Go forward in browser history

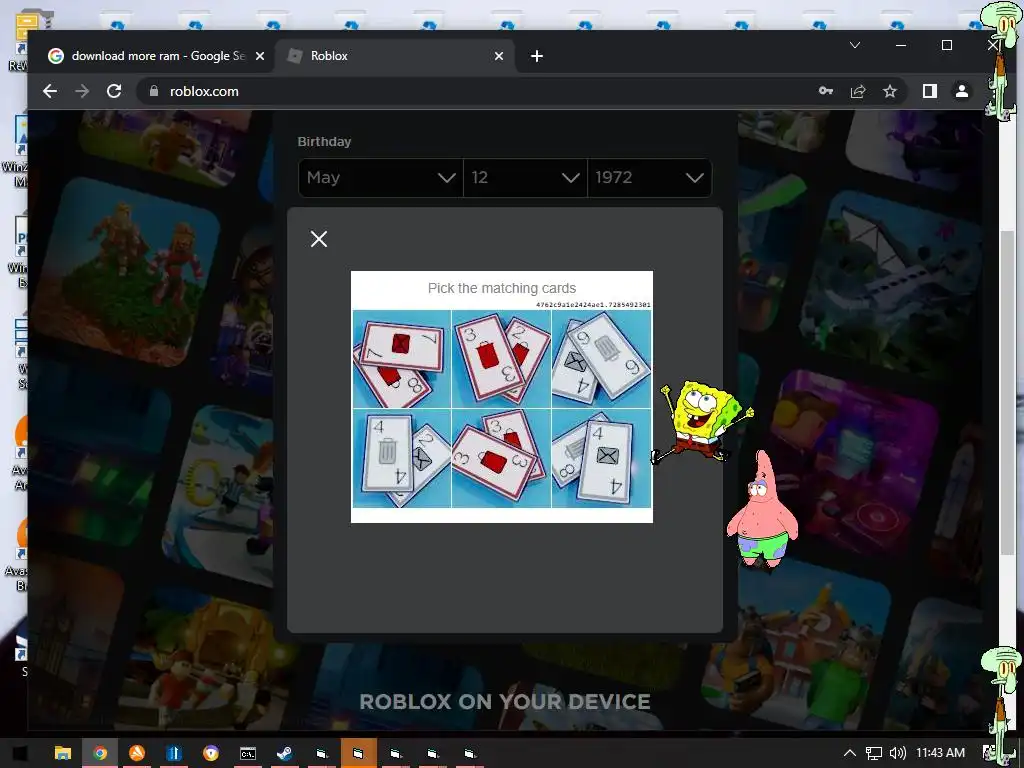82,91
